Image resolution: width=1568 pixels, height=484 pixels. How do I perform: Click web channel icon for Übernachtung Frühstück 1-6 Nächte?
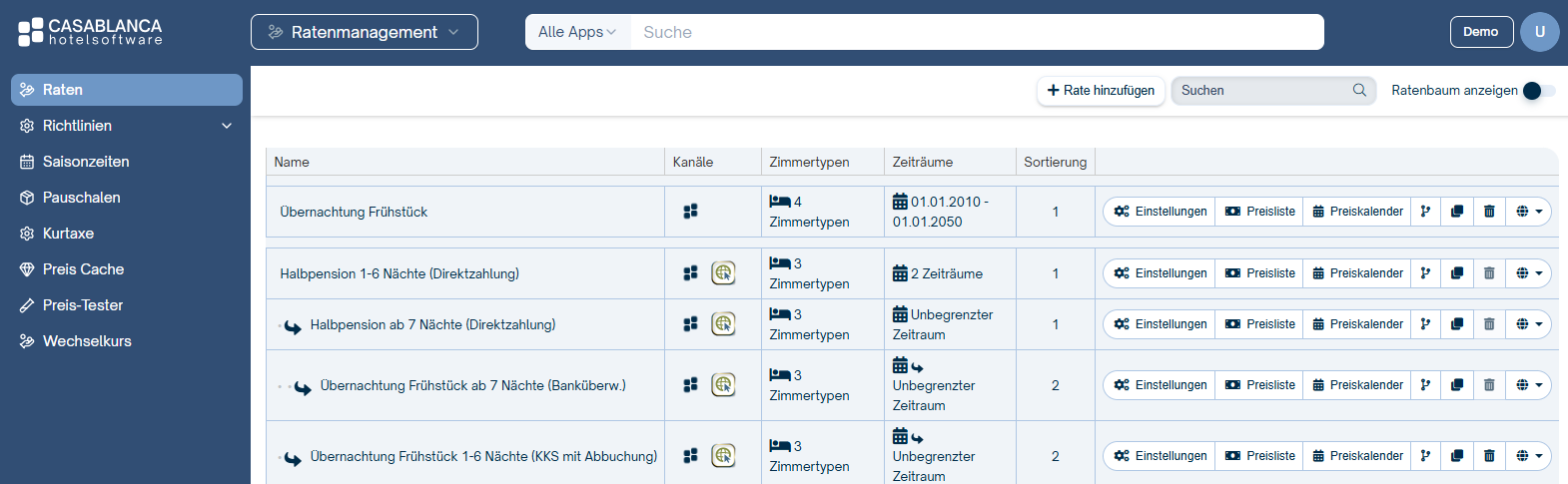pyautogui.click(x=723, y=455)
